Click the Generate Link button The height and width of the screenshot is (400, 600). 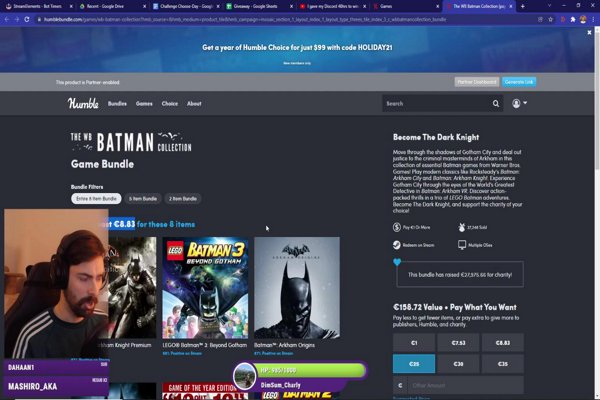point(518,82)
